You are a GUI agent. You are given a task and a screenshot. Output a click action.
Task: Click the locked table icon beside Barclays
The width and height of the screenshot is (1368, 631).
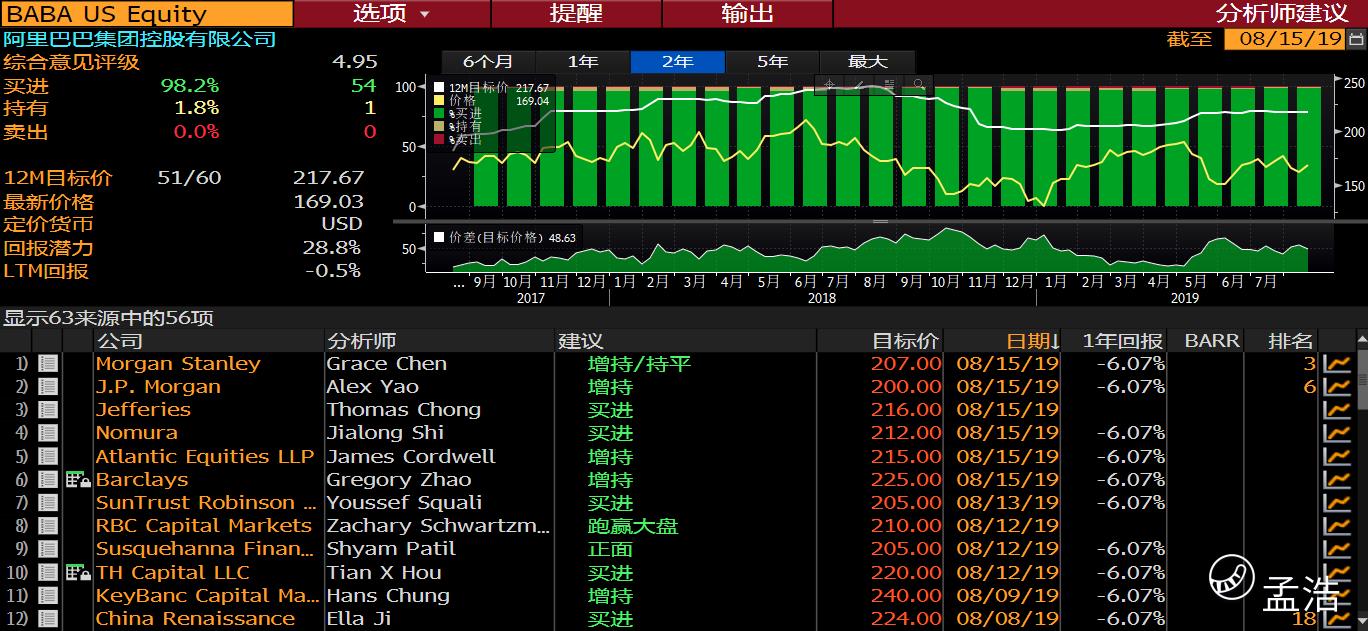coord(78,480)
